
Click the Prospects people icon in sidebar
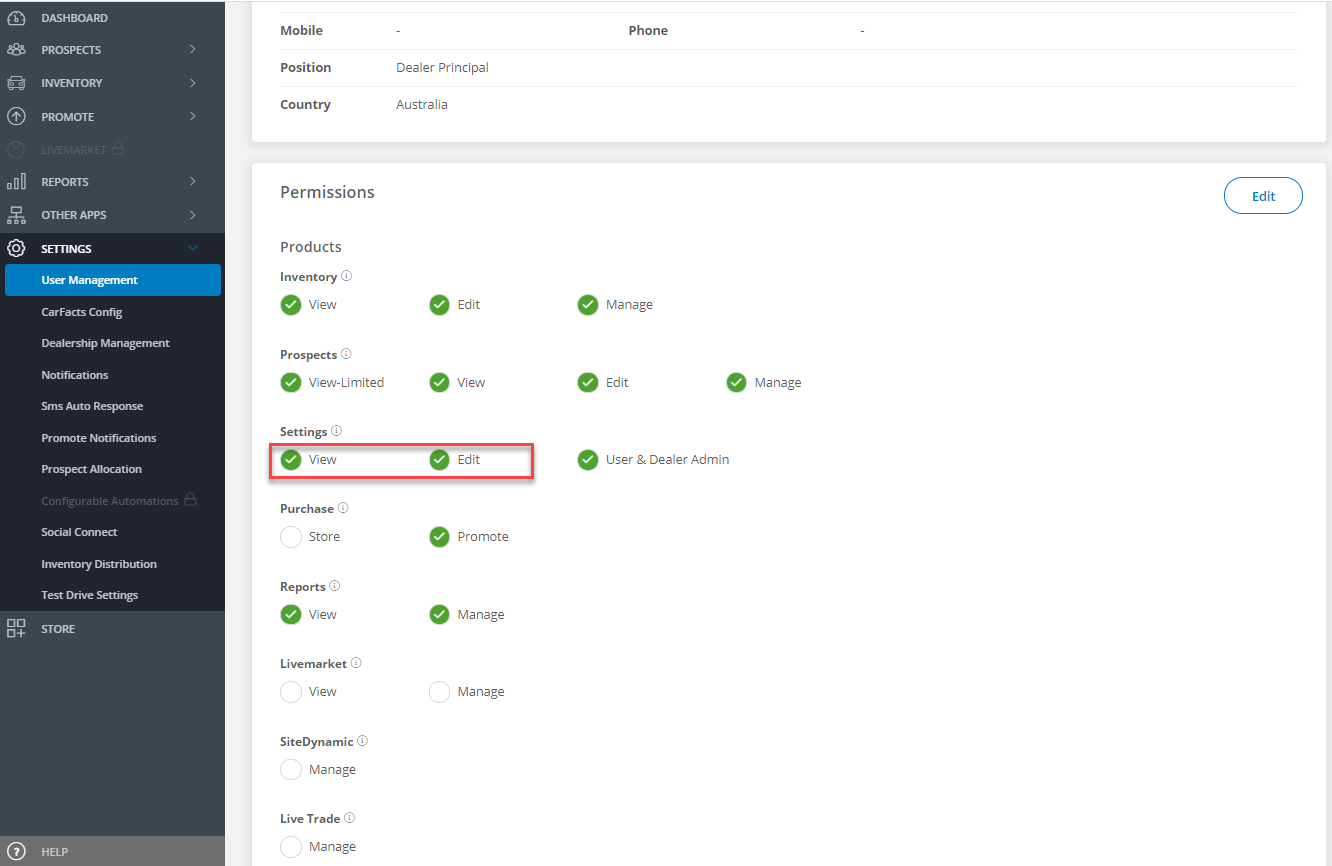16,50
